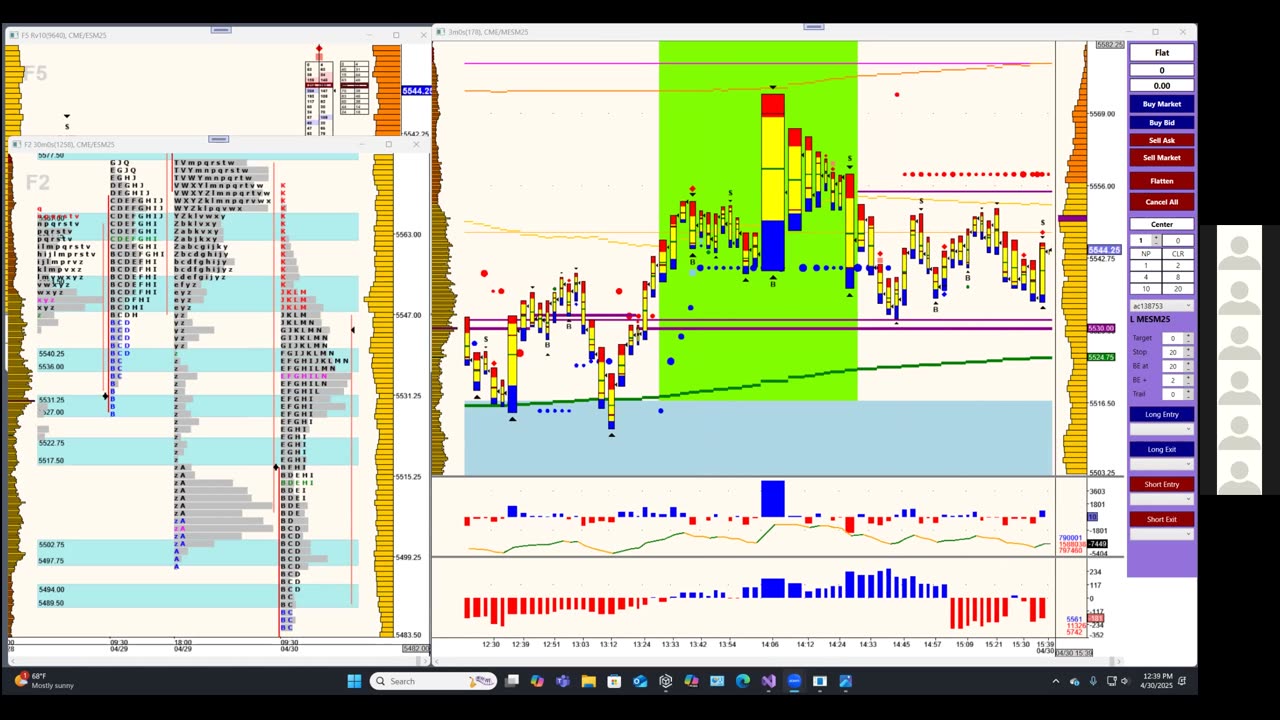Open notification center bell icon
The image size is (1280, 720).
tap(1183, 681)
